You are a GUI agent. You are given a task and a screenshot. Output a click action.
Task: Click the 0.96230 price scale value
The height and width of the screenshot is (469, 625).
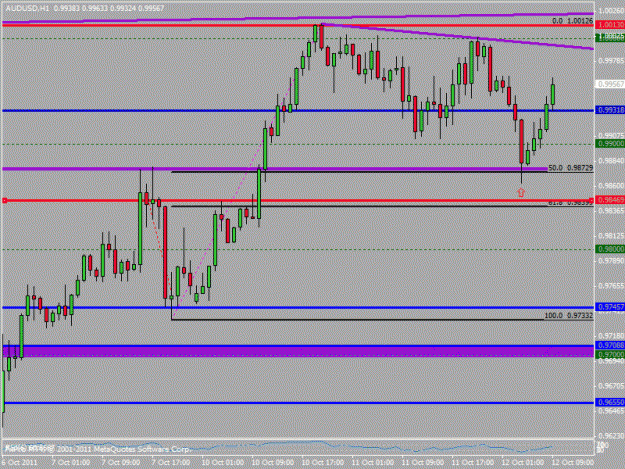[x=611, y=436]
